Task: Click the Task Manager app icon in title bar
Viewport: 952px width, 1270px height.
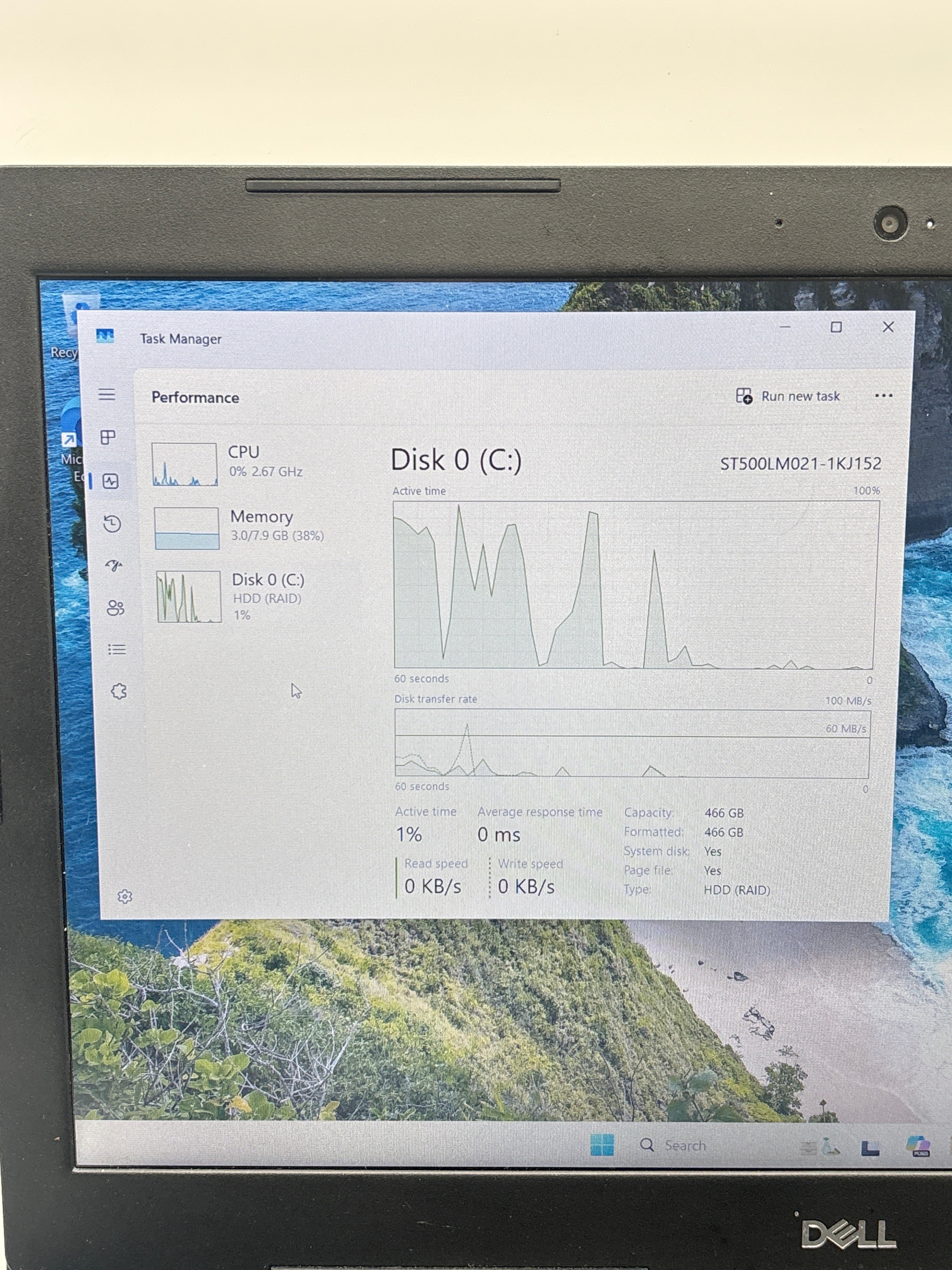Action: (x=105, y=336)
